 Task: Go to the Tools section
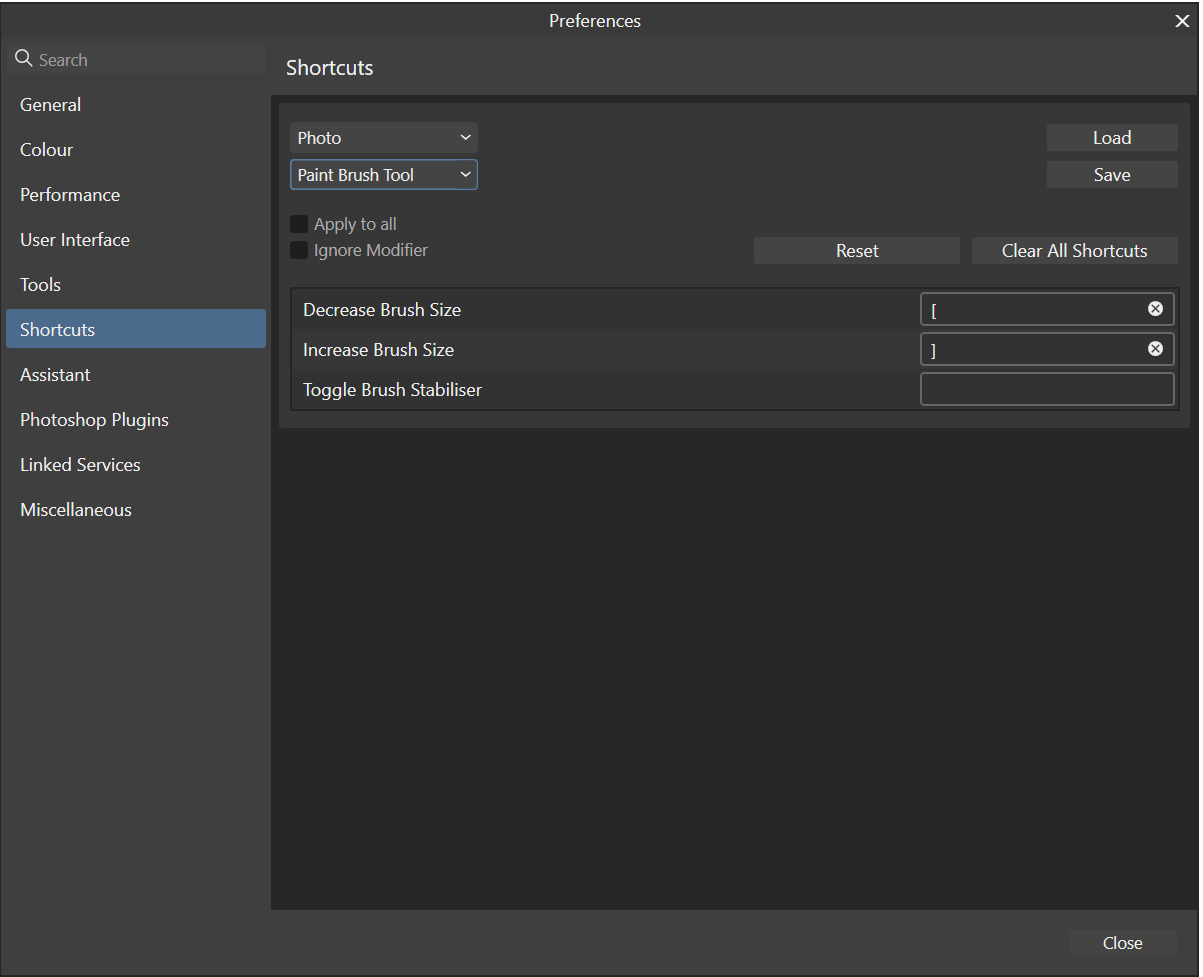point(40,284)
